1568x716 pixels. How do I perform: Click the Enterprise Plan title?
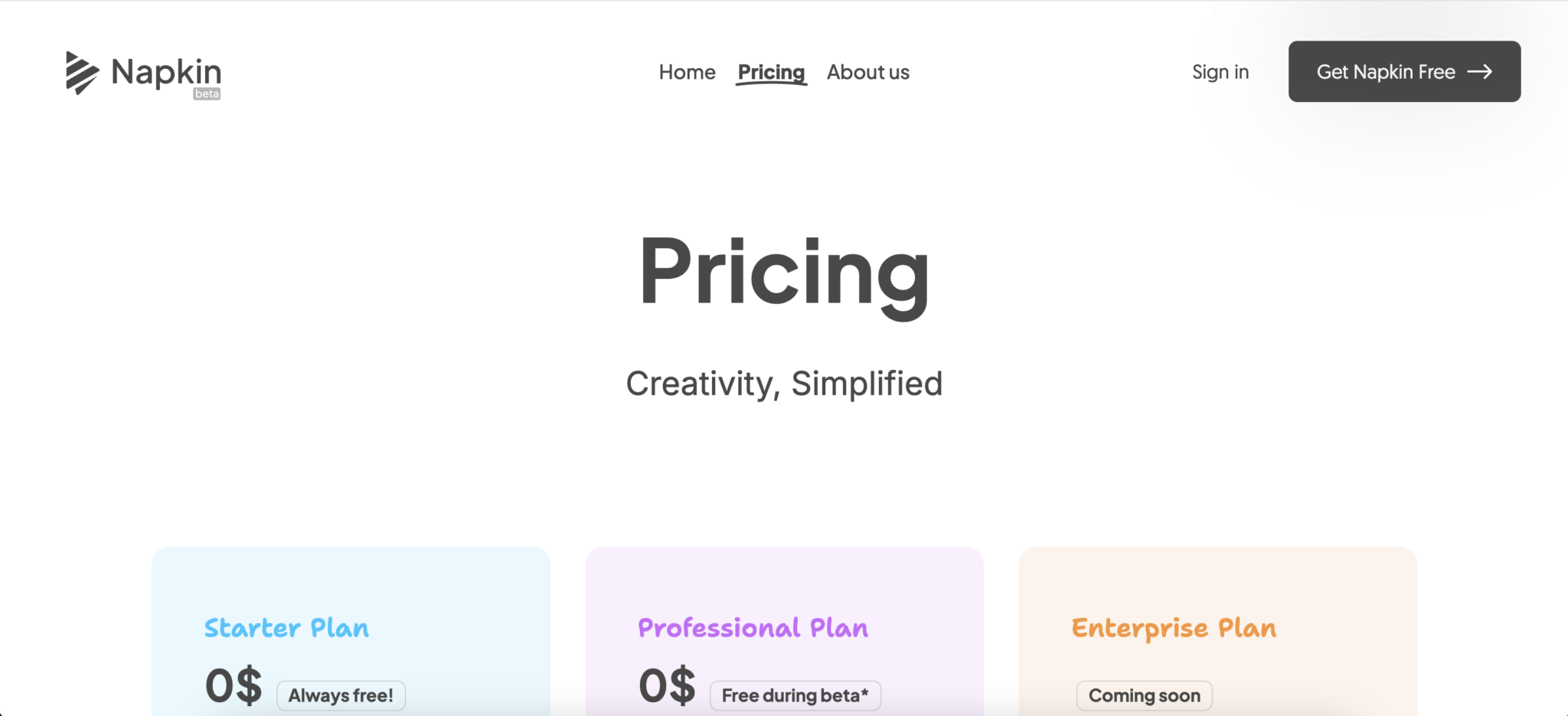coord(1174,628)
